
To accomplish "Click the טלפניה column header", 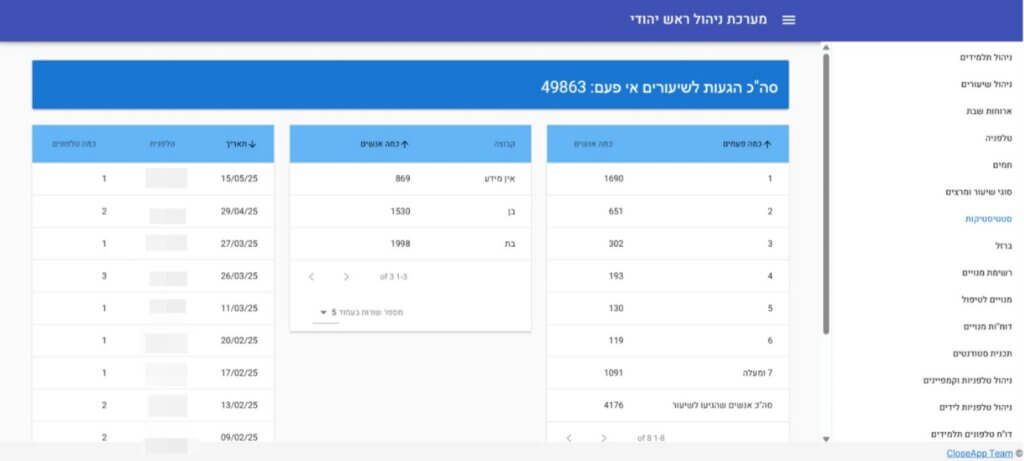I will coord(162,144).
